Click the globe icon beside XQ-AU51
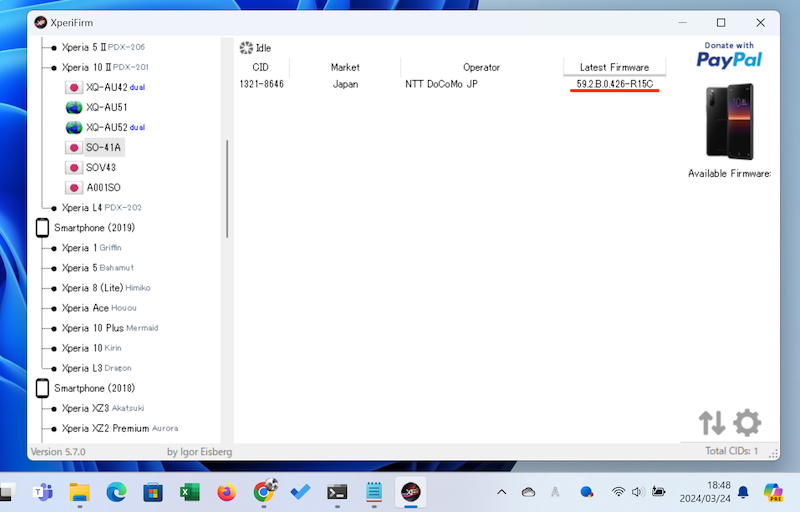 74,108
